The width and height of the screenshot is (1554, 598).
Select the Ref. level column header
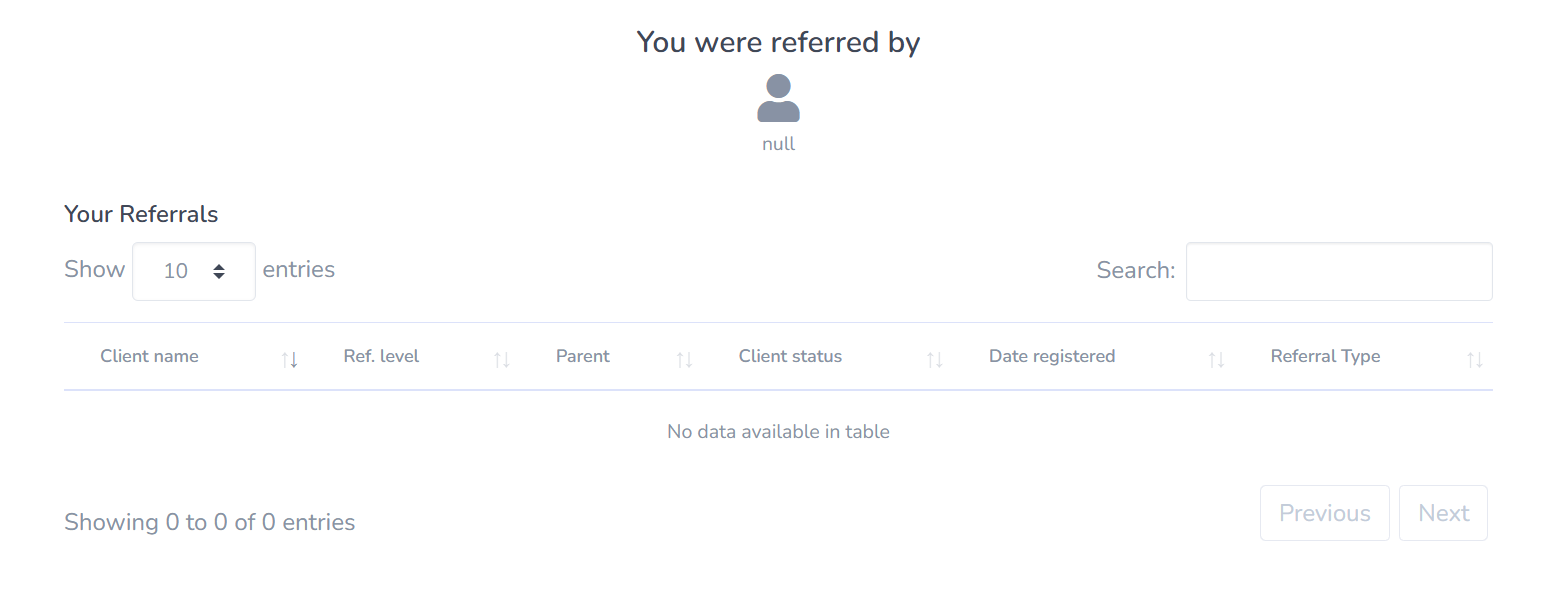click(381, 357)
